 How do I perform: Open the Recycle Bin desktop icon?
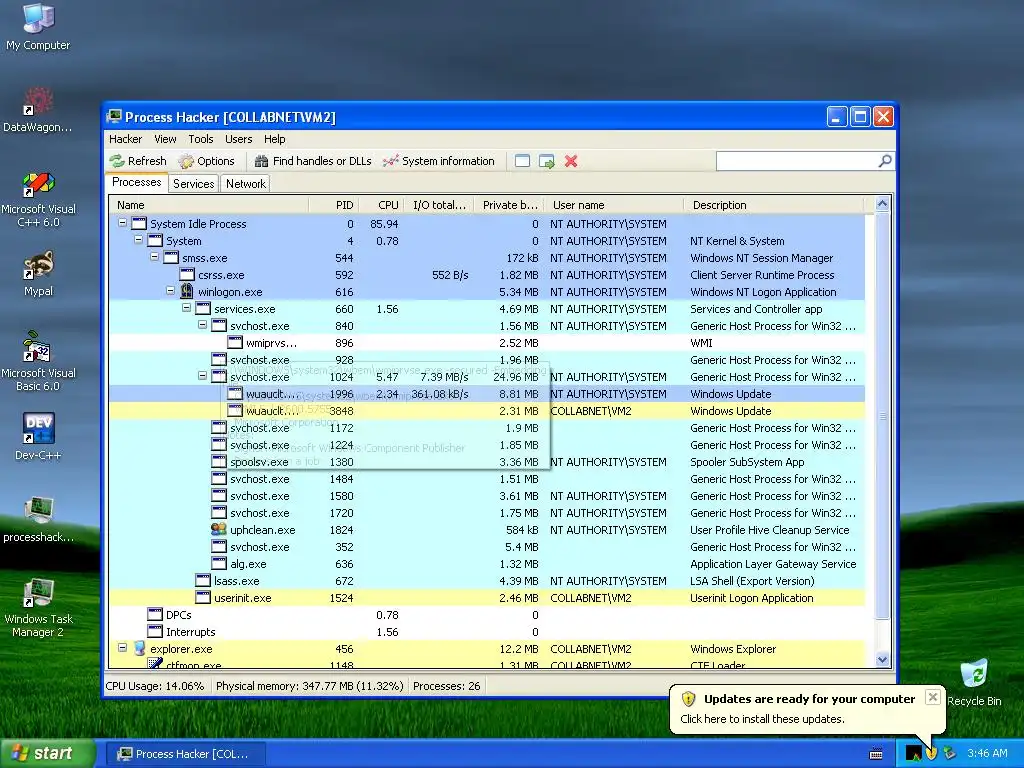(x=974, y=683)
